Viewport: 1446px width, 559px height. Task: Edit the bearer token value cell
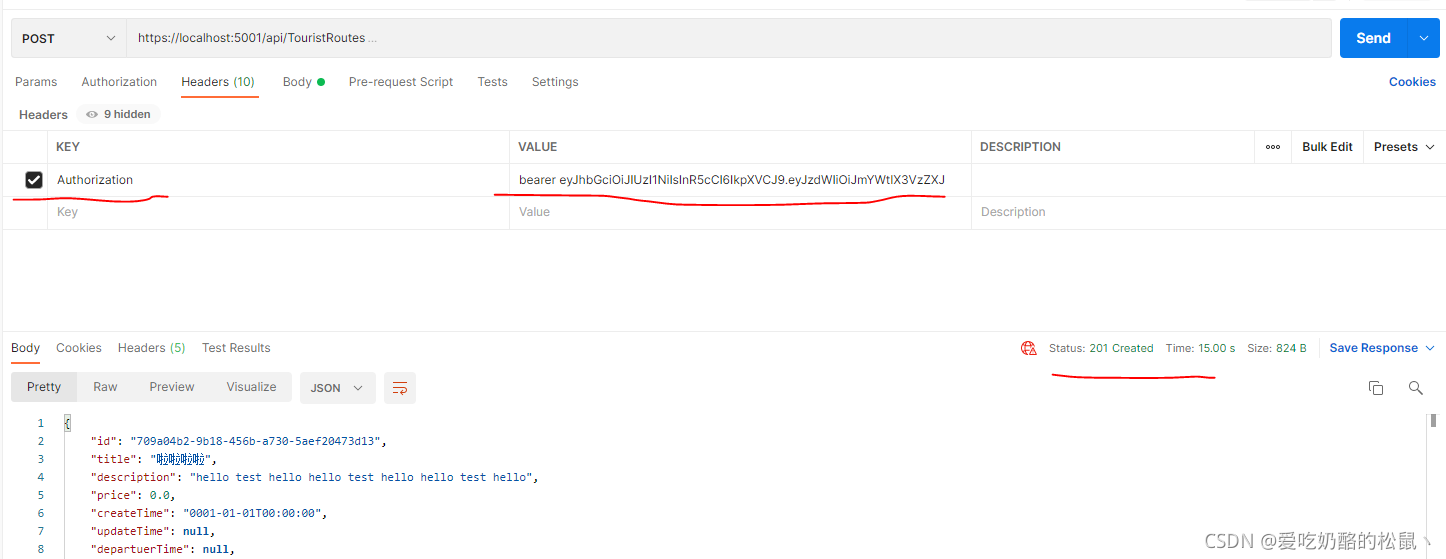pyautogui.click(x=740, y=180)
